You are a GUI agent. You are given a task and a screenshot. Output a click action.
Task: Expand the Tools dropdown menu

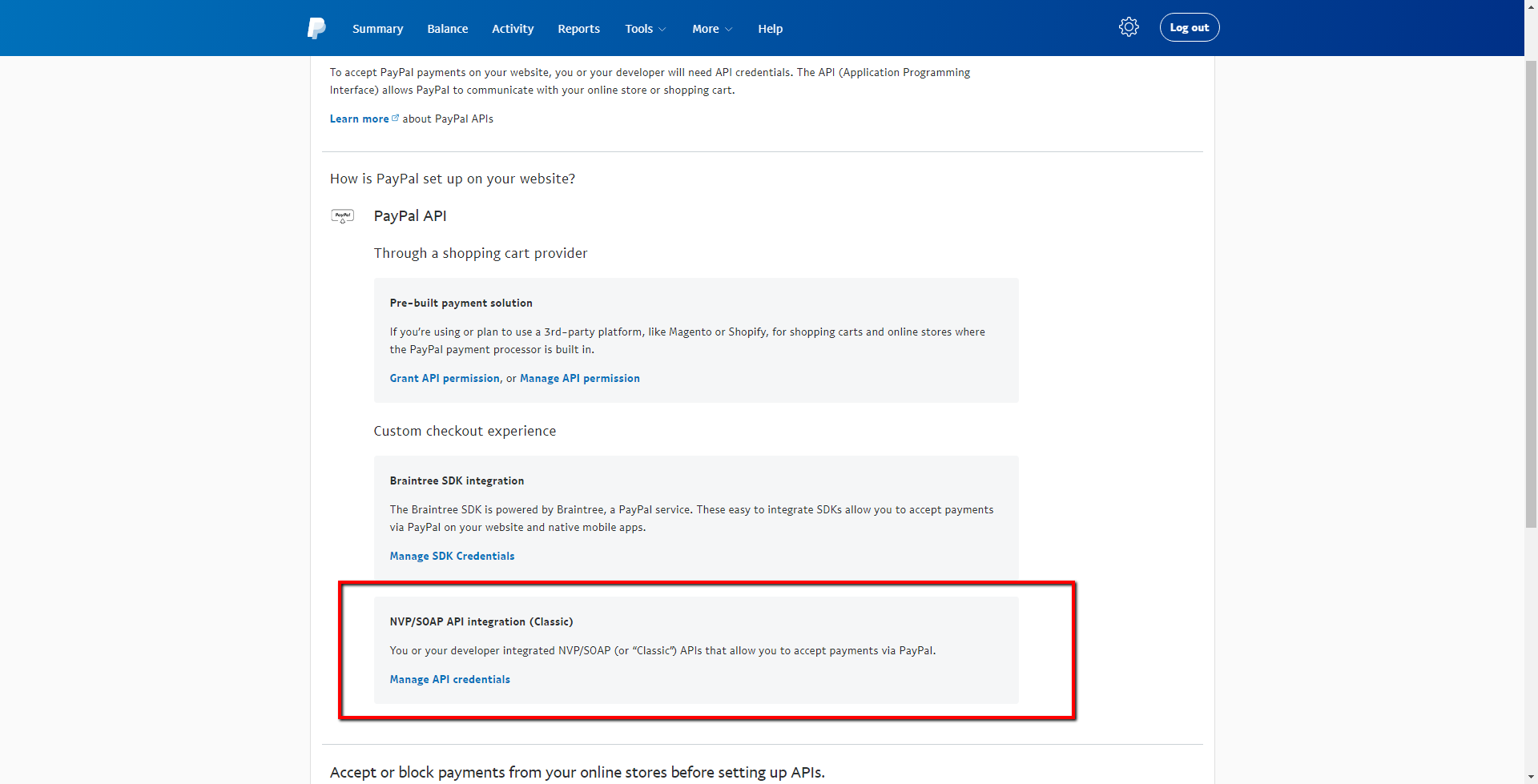pos(645,29)
